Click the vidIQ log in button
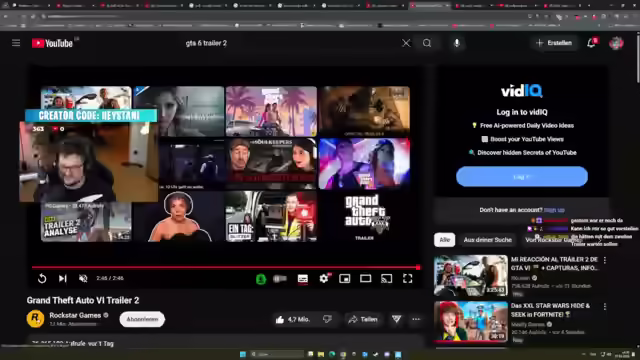The width and height of the screenshot is (640, 360). [522, 176]
